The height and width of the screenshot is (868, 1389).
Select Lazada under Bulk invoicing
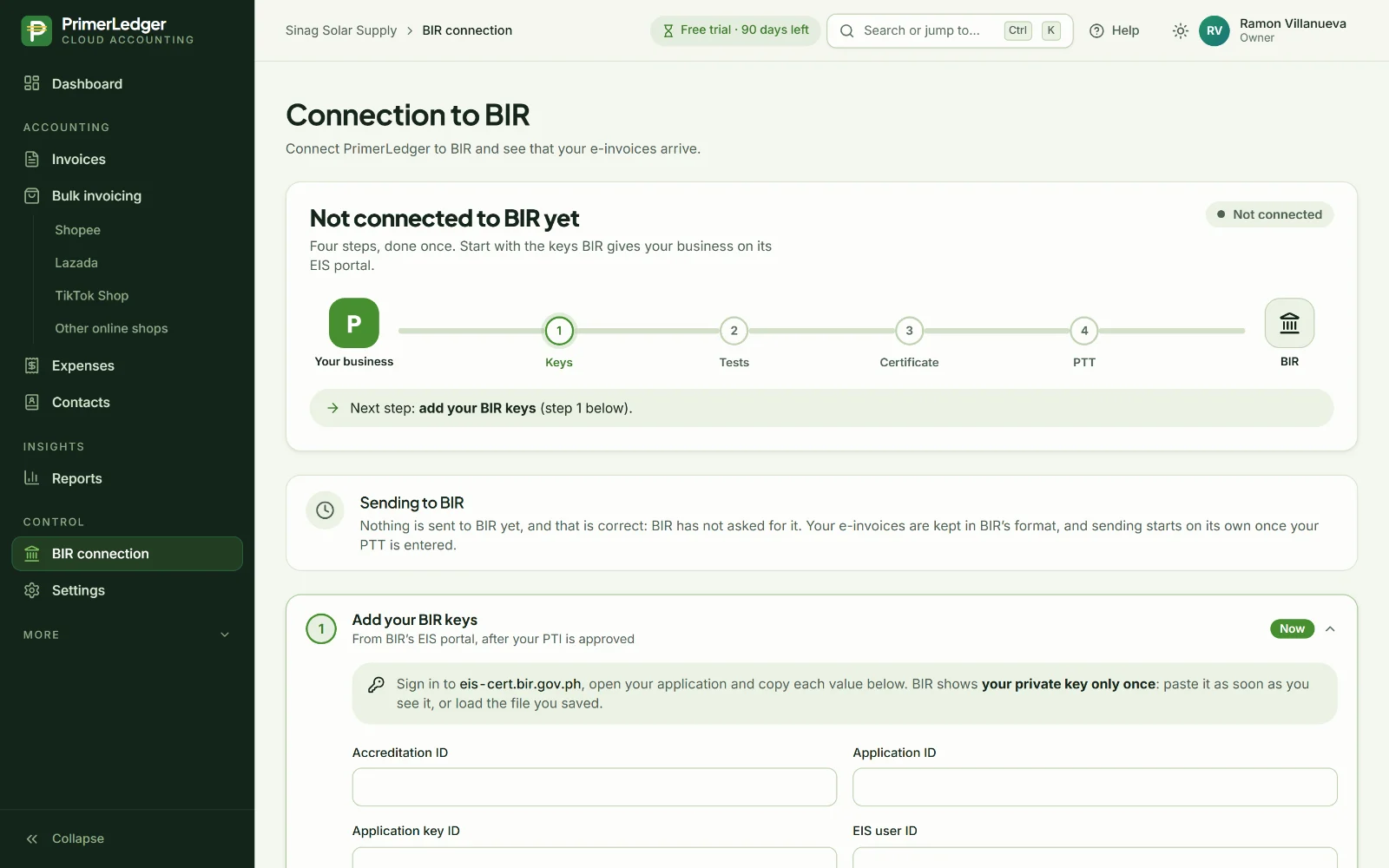point(76,263)
